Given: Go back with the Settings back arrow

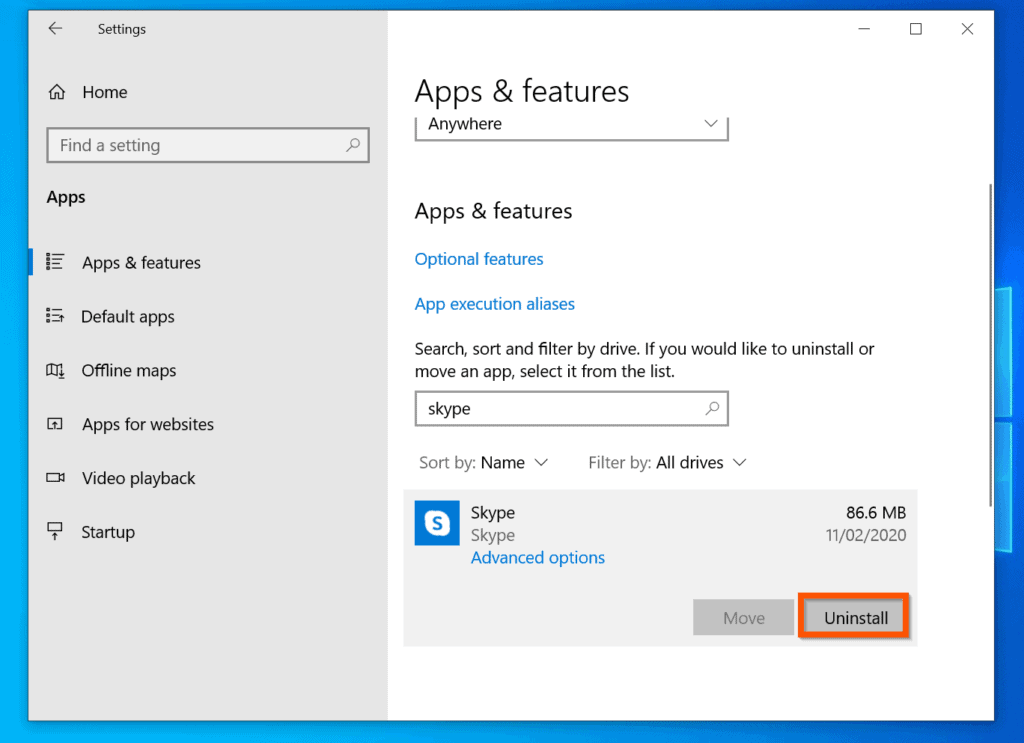Looking at the screenshot, I should 56,28.
